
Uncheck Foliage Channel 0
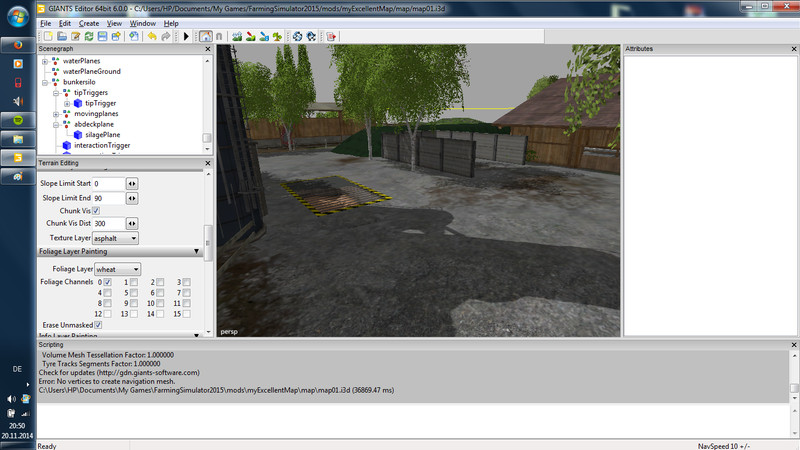(108, 282)
